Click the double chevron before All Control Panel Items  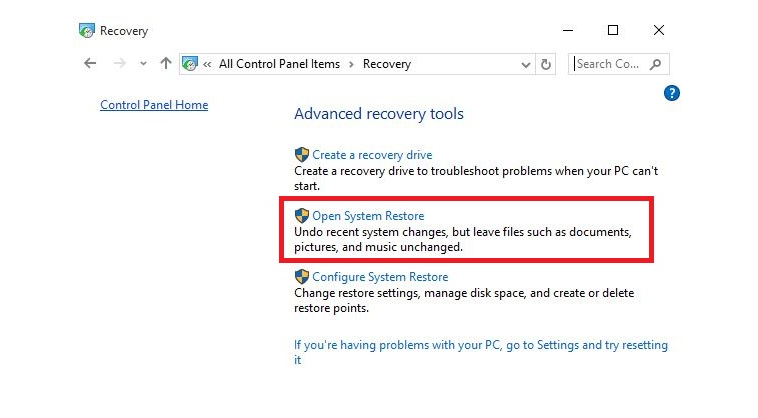pos(207,64)
